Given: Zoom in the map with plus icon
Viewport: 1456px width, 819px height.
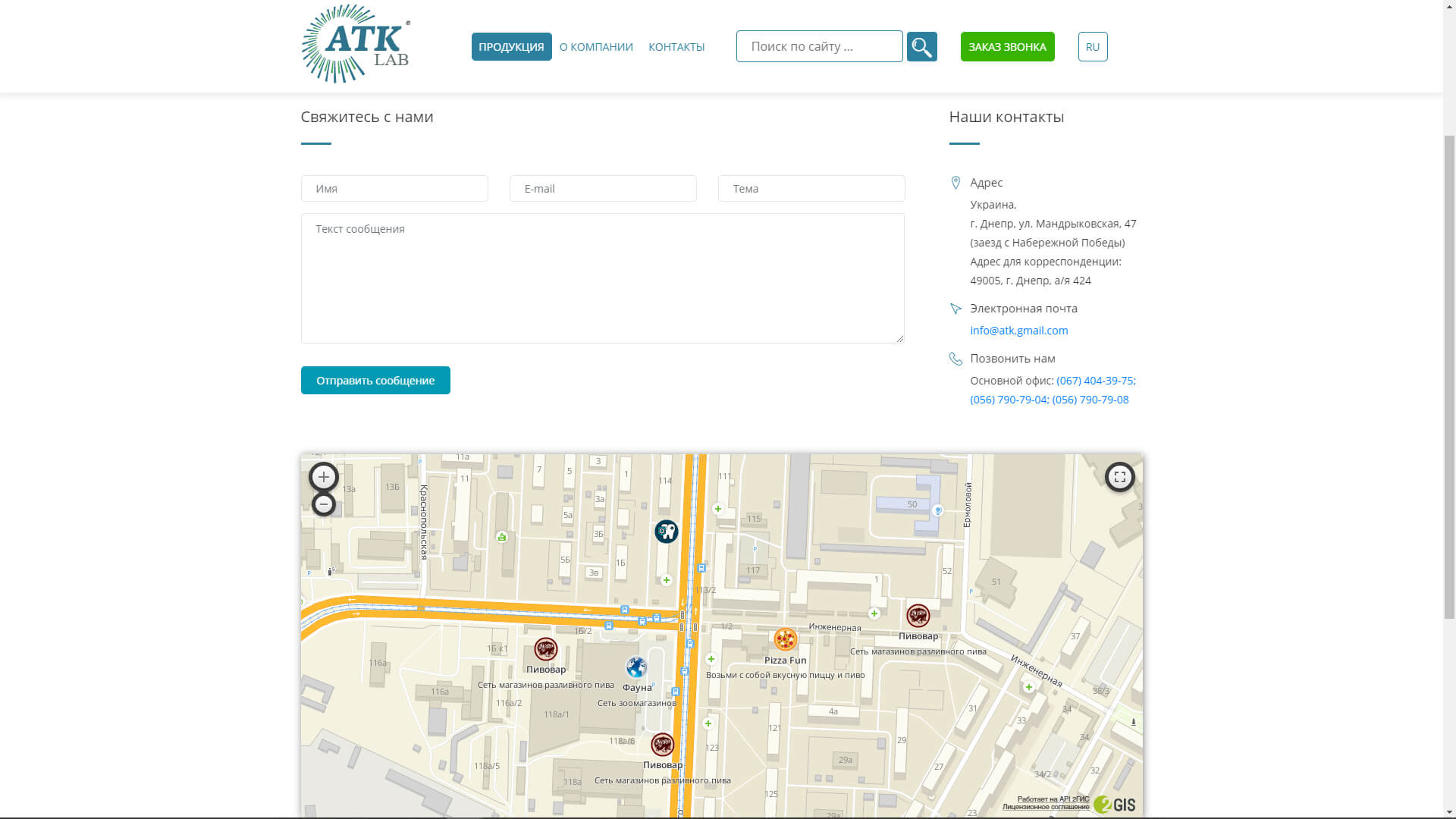Looking at the screenshot, I should (324, 477).
